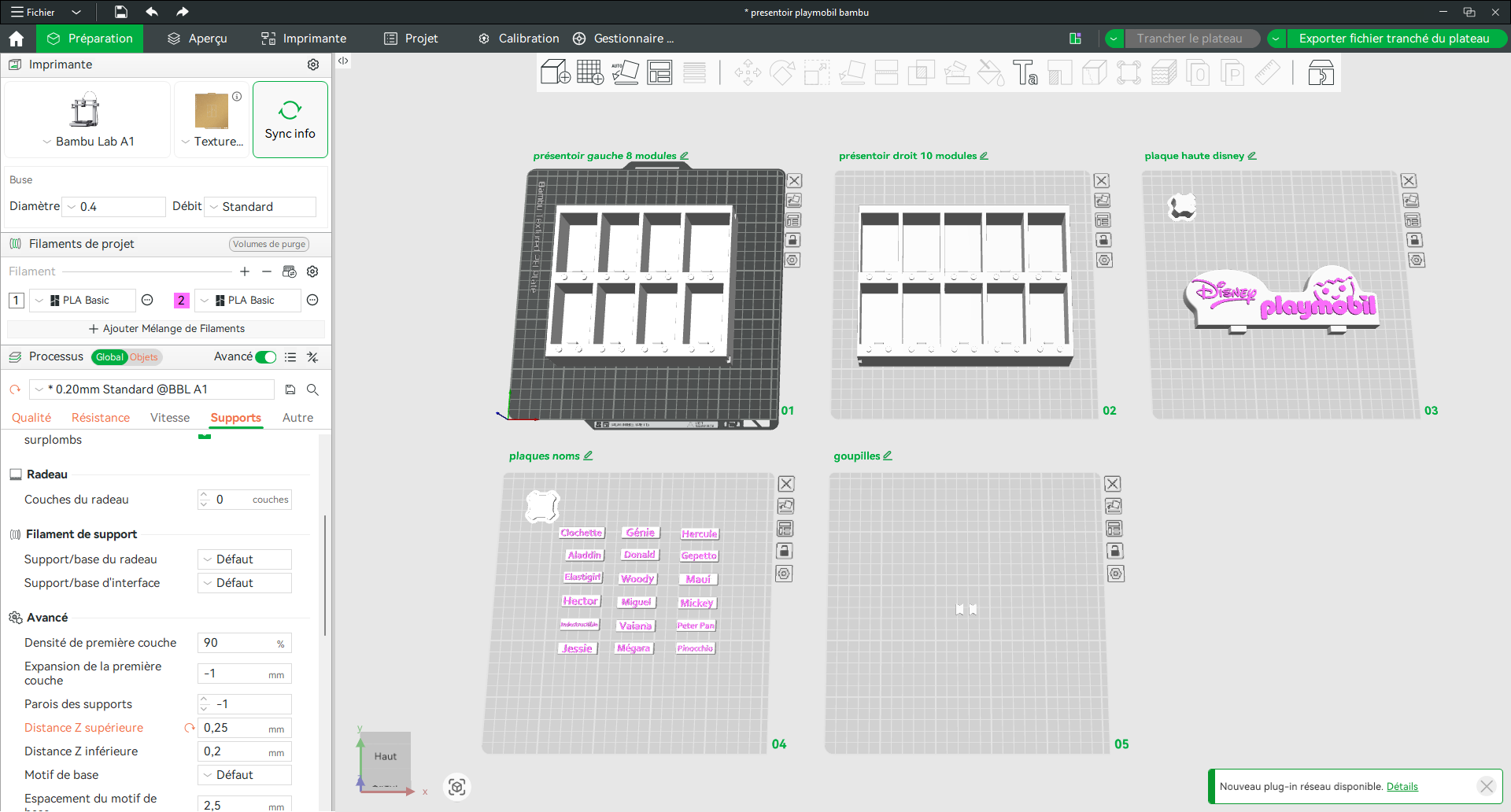Reset camera view icon at bottom

tap(457, 787)
